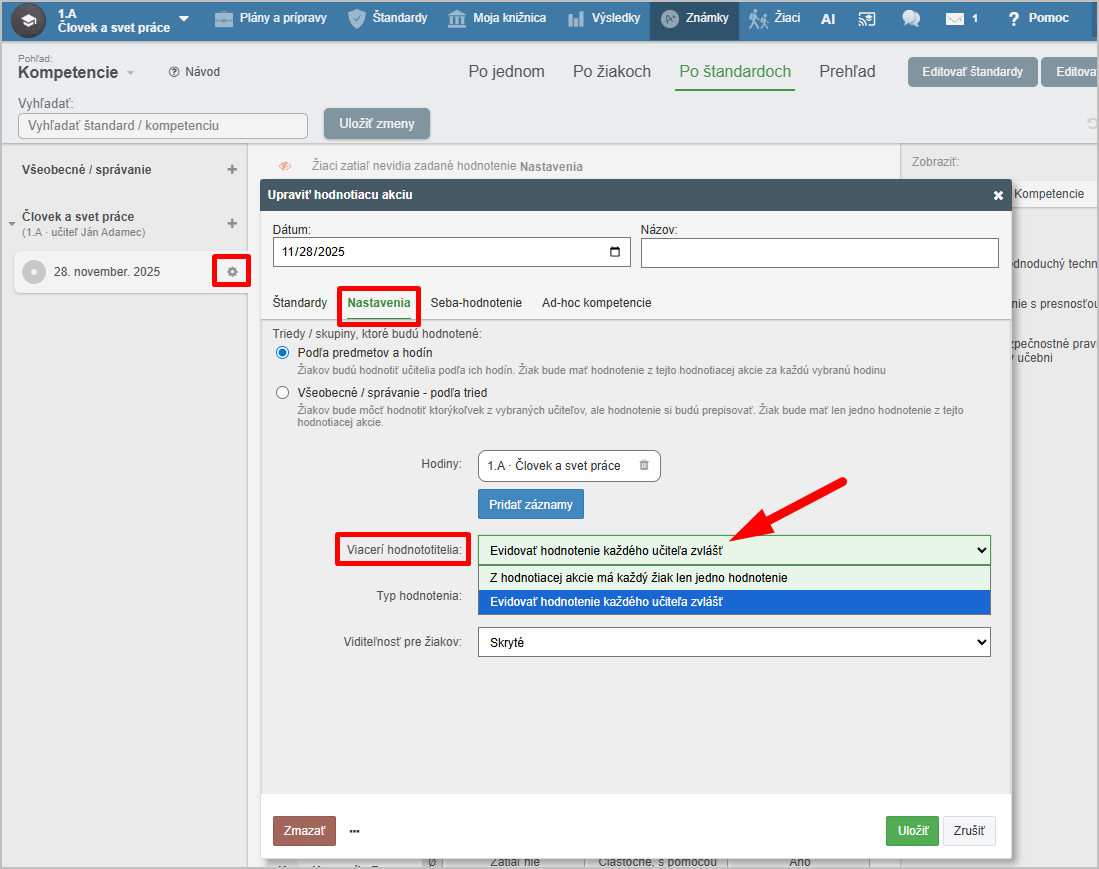Viewport: 1099px width, 869px height.
Task: Select 'Podľa predmetov a hodín' radio button
Action: coord(283,353)
